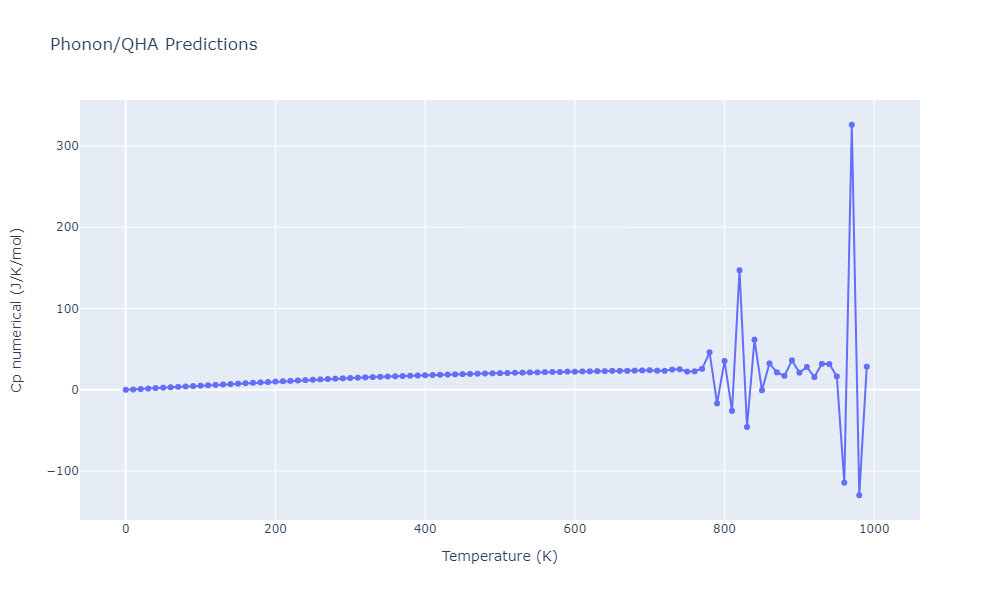
Task: Click the y-axis tick label "100"
Action: pyautogui.click(x=68, y=309)
